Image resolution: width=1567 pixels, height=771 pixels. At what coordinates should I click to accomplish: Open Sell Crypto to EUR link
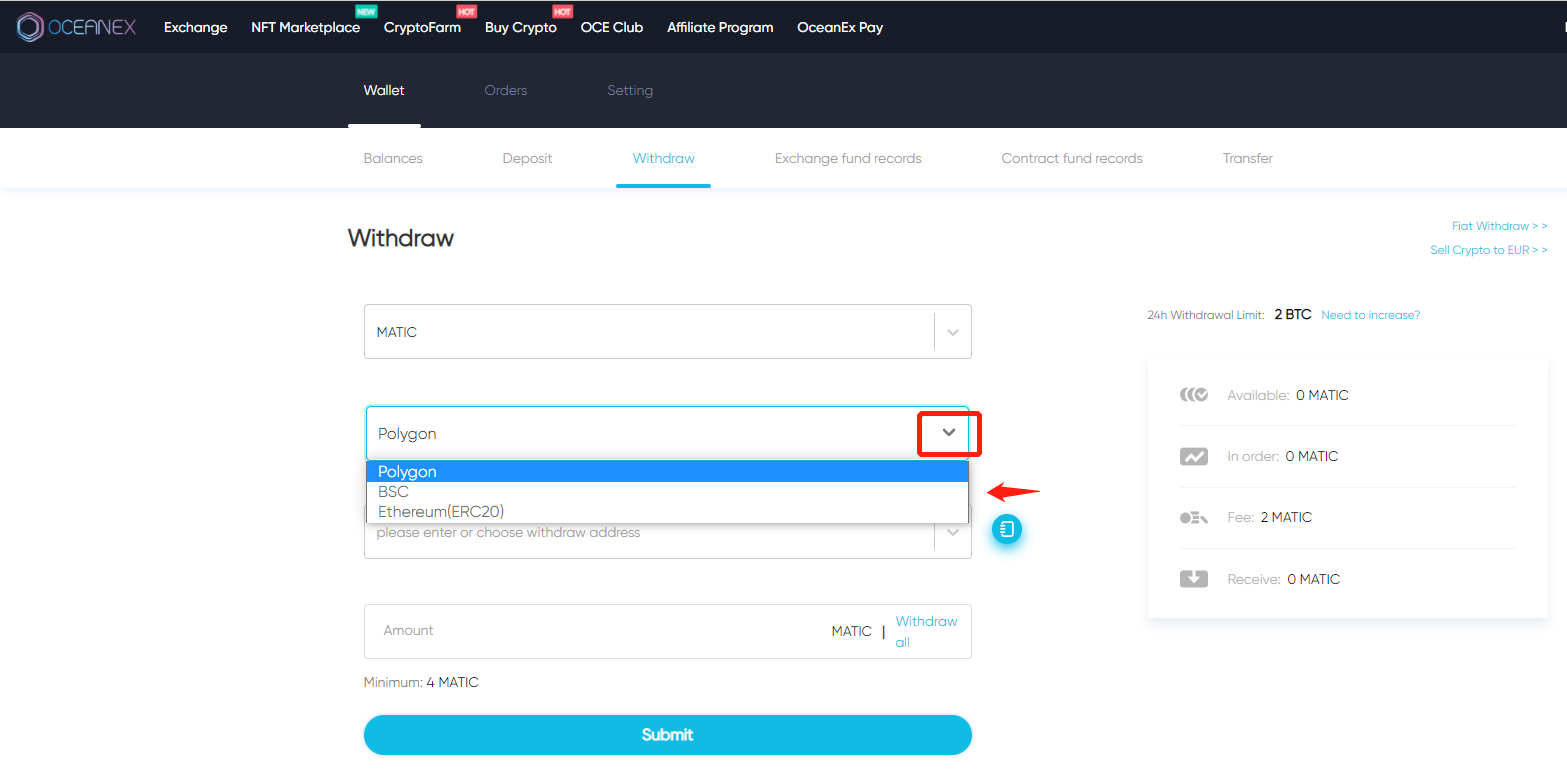click(1489, 250)
